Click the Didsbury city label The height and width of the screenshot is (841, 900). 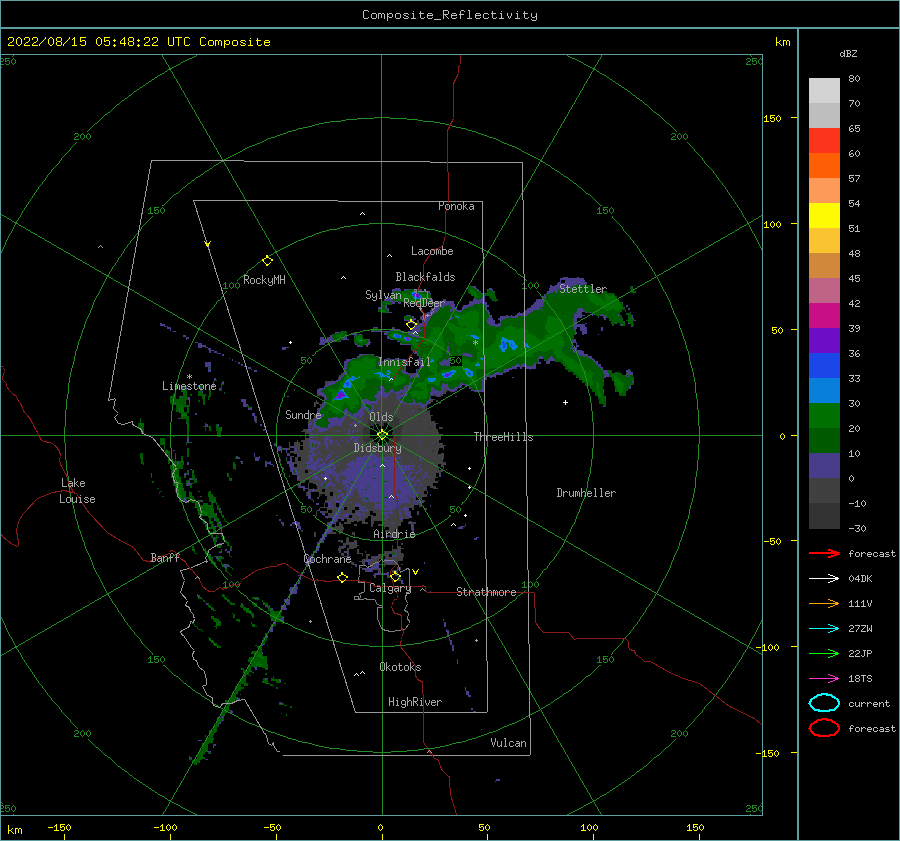pos(378,448)
